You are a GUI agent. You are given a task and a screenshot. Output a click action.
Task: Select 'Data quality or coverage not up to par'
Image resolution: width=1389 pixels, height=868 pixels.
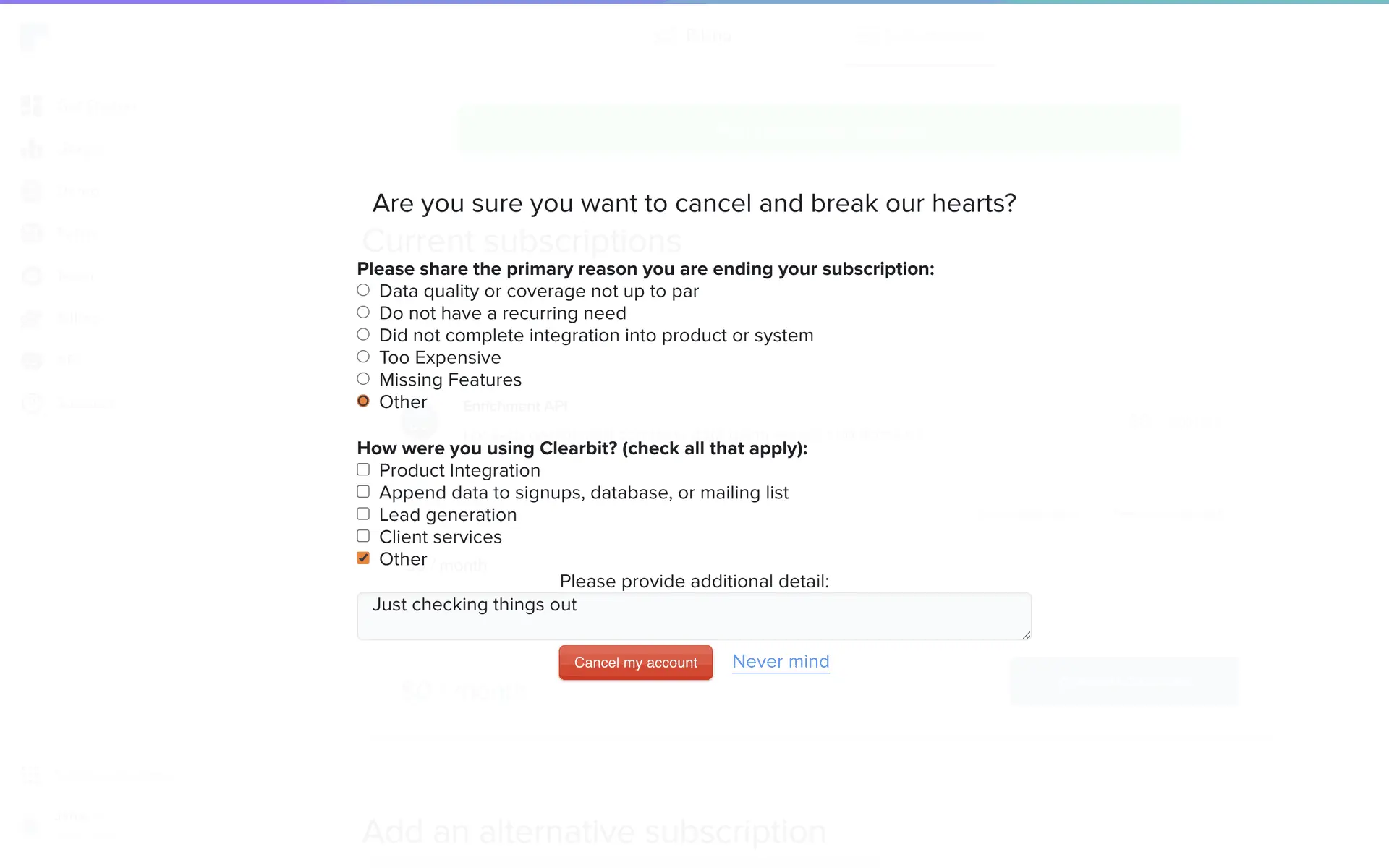pos(363,291)
